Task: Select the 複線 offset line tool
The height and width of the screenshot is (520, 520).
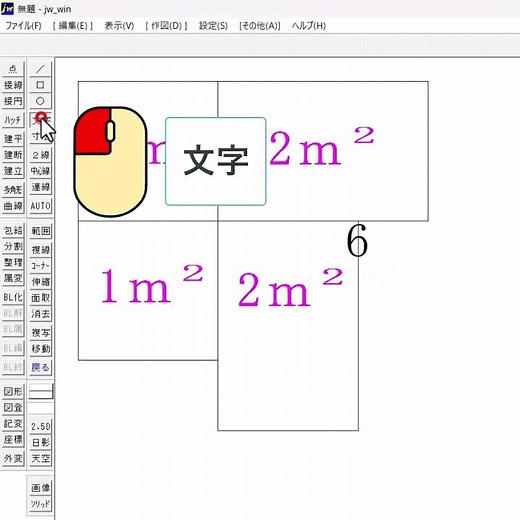Action: point(40,249)
